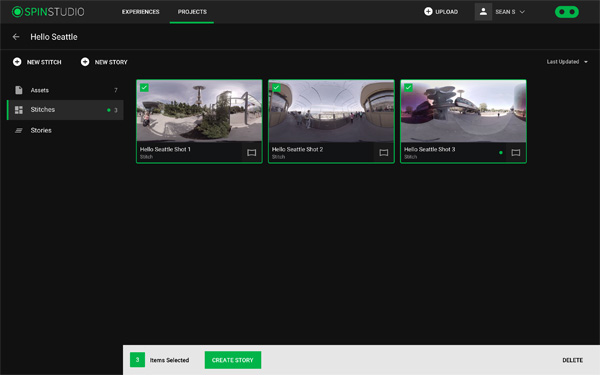Click the Upload plus icon
600x375 pixels.
[428, 12]
